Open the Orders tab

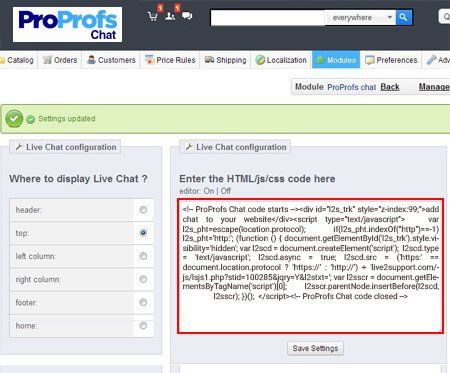[60, 60]
